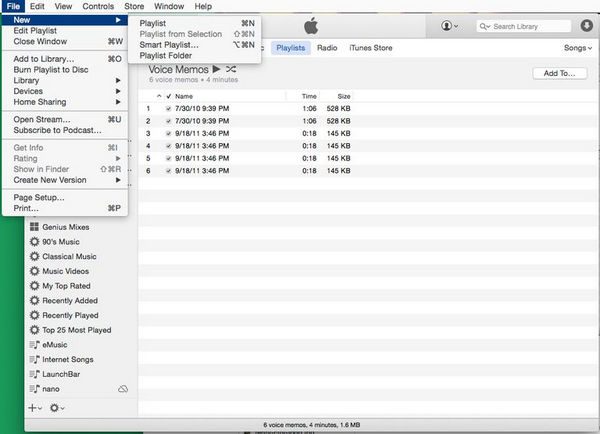Open the Help menu
This screenshot has width=600, height=434.
tap(203, 6)
